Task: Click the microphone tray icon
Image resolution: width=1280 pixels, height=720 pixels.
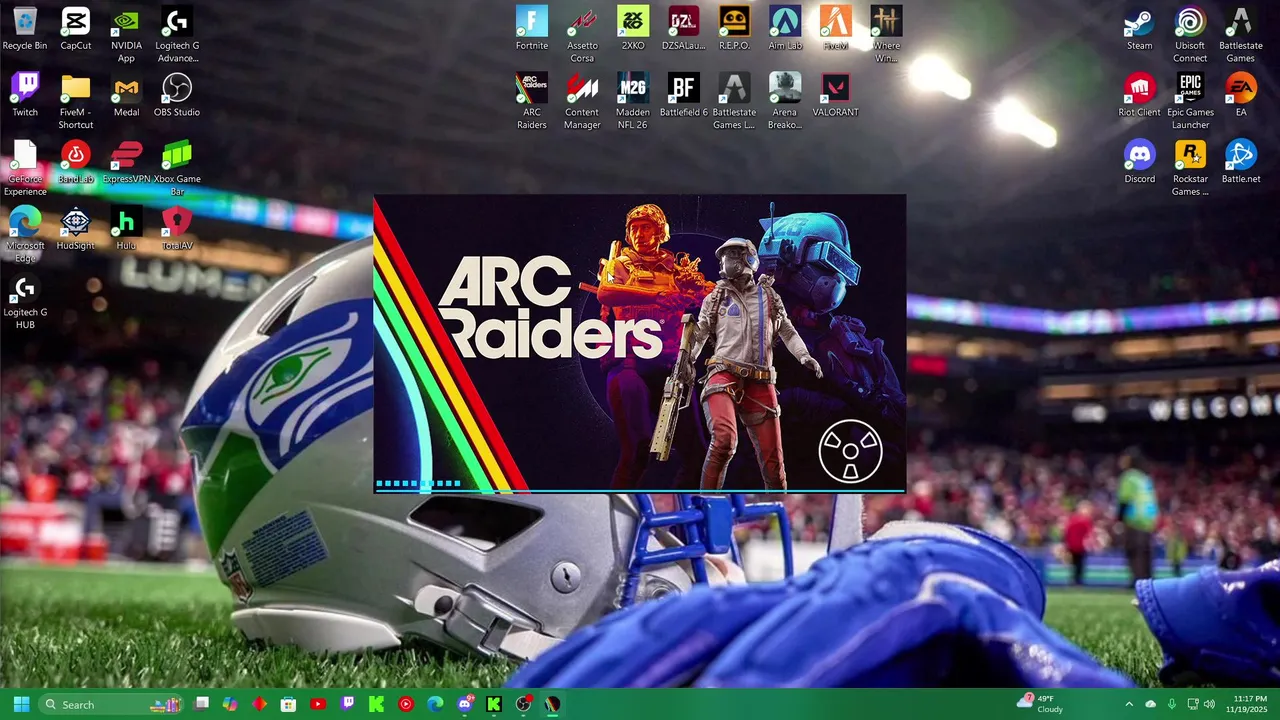Action: click(x=1171, y=704)
